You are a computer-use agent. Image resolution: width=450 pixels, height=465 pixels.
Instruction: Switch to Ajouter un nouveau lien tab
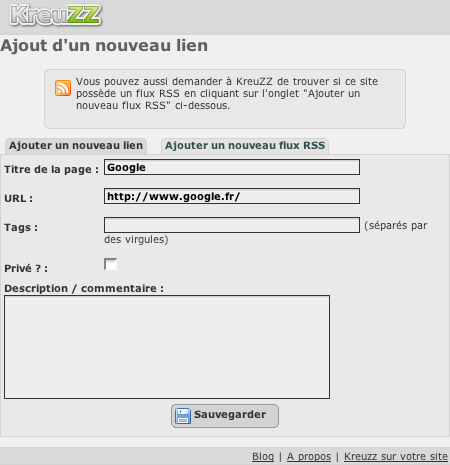point(76,146)
